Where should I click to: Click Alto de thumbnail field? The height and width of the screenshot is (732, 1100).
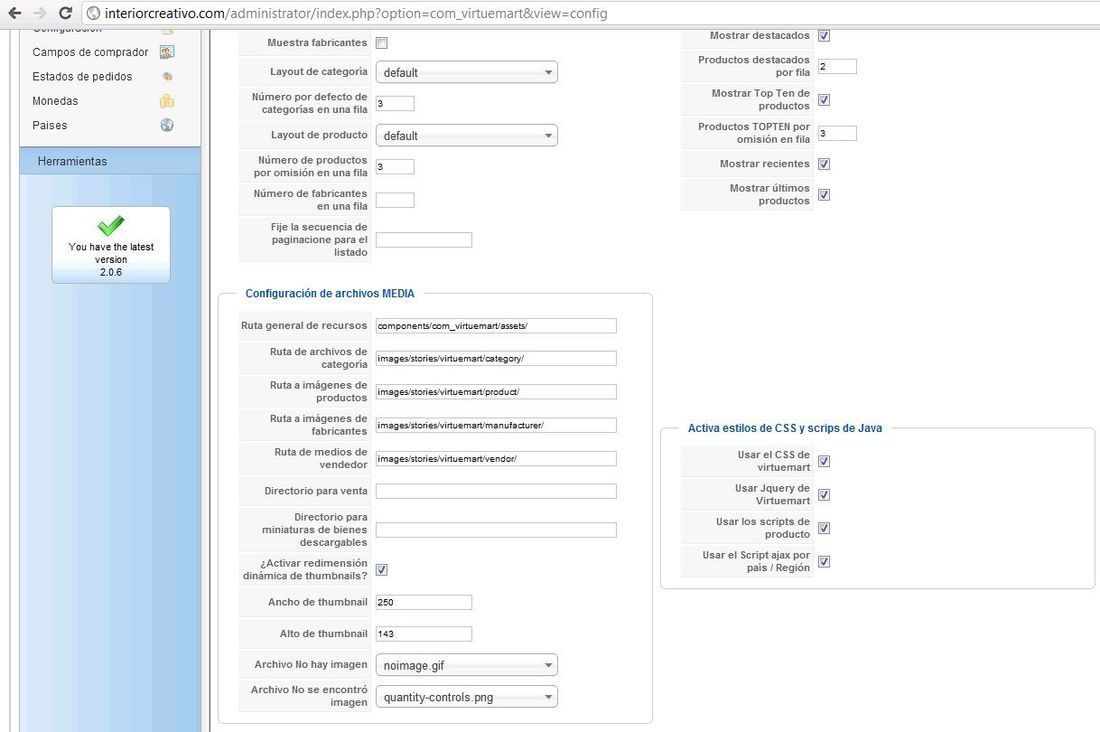(424, 634)
